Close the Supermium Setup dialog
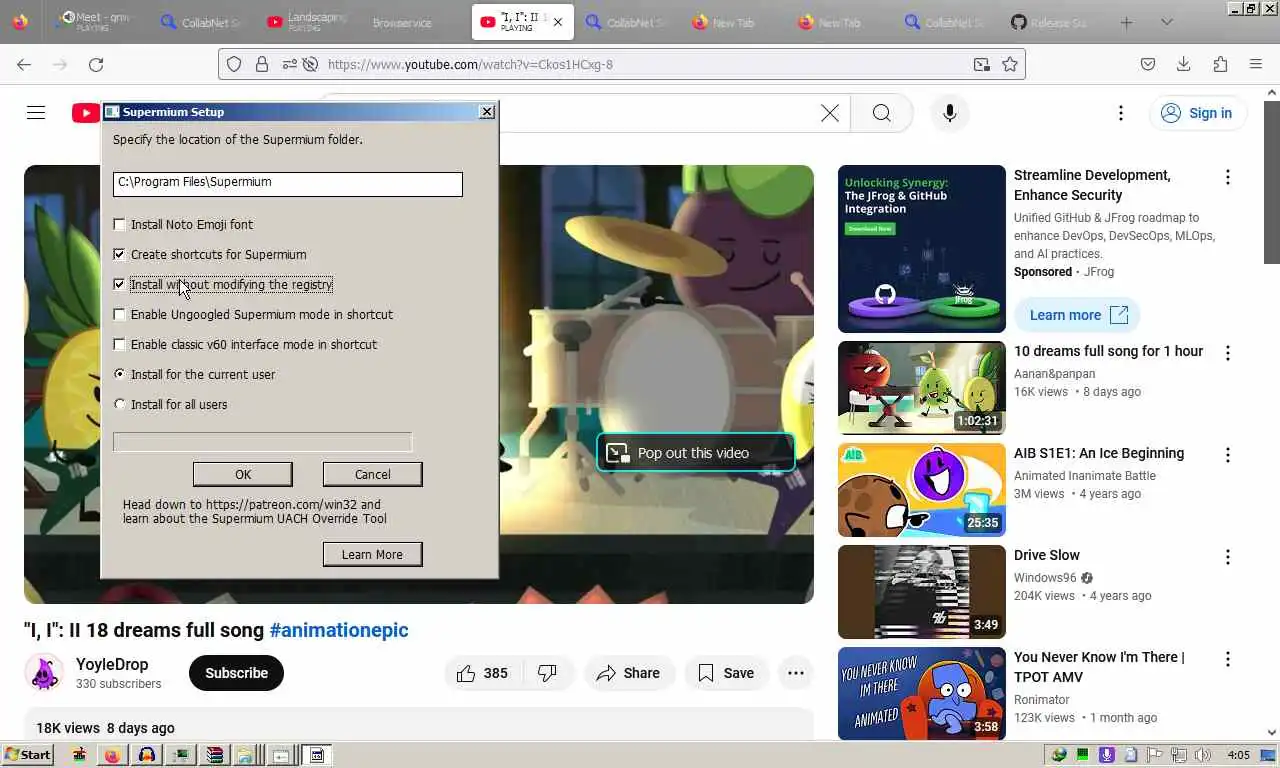 (487, 112)
